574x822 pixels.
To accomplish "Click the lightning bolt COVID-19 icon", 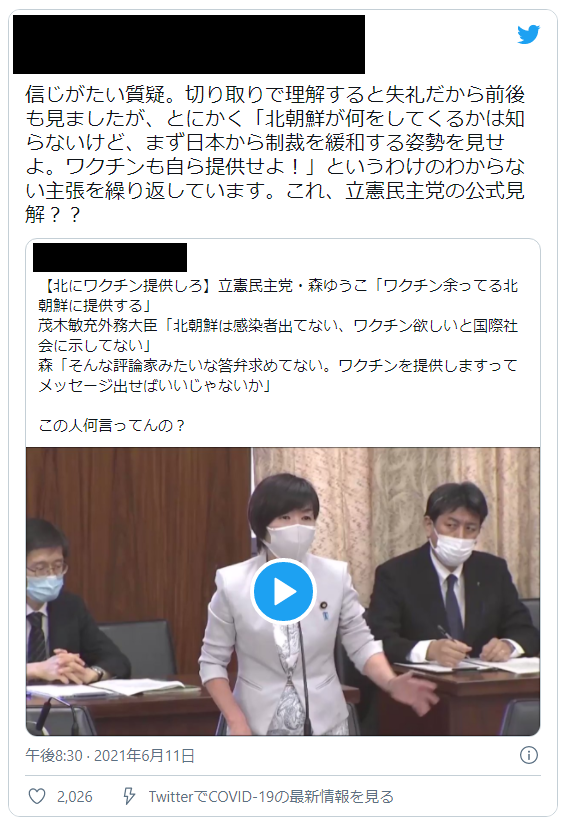I will pyautogui.click(x=129, y=796).
